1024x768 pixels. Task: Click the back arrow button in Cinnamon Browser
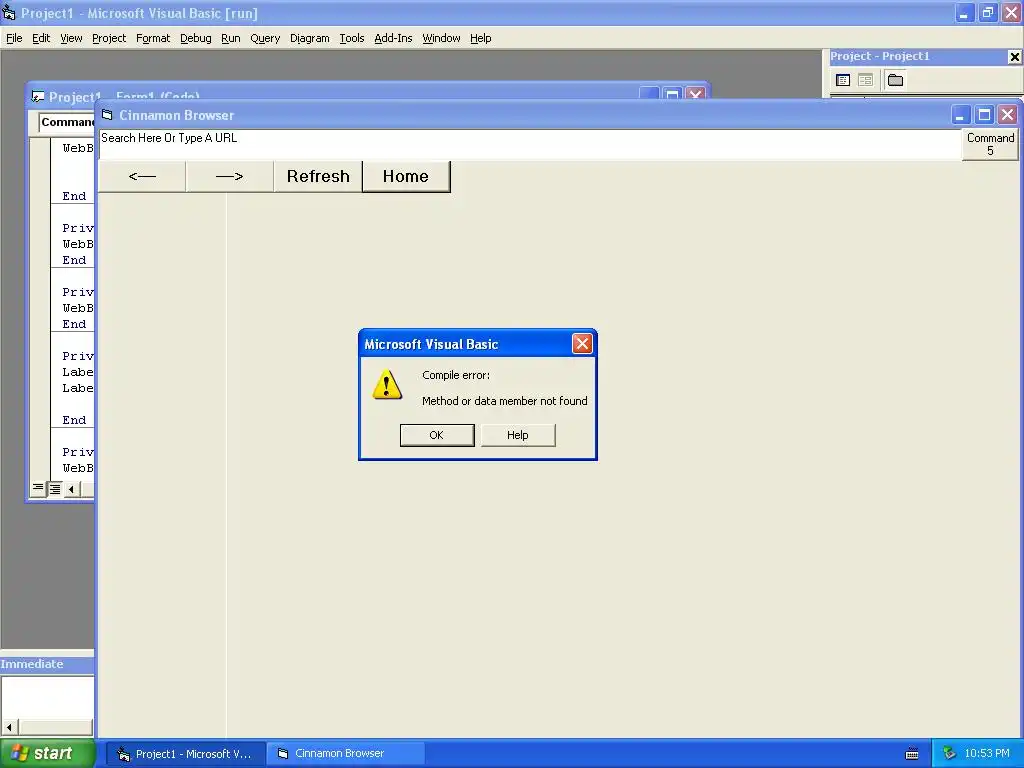[142, 176]
